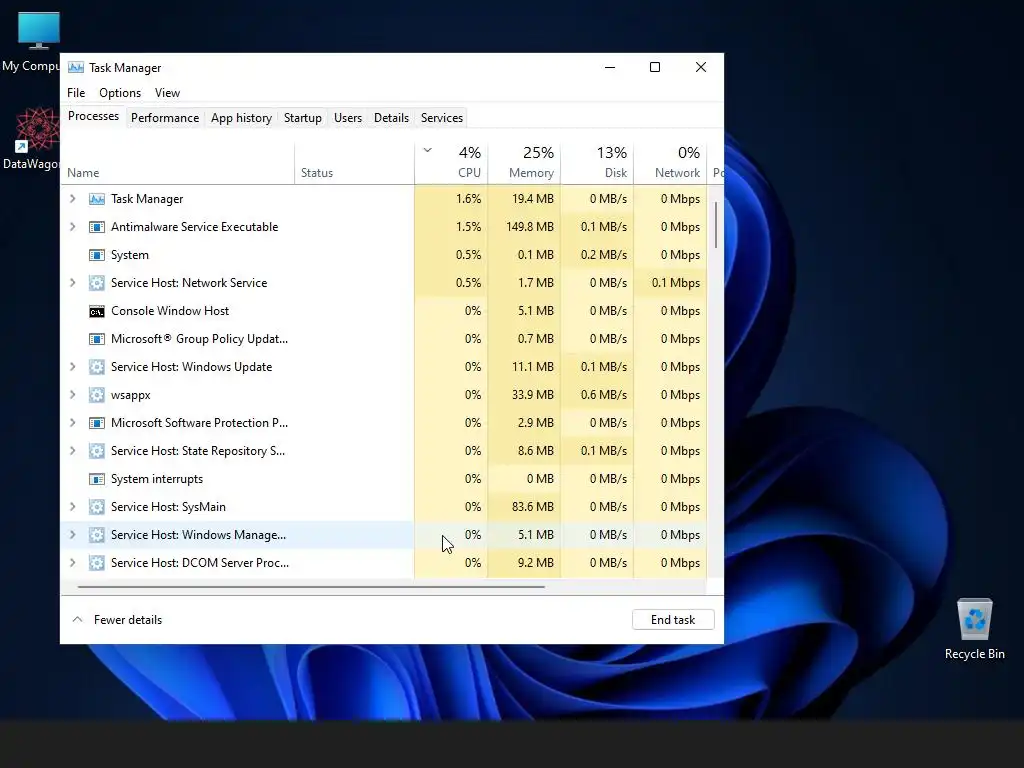This screenshot has height=768, width=1024.
Task: Switch to the Details tab
Action: [x=391, y=118]
